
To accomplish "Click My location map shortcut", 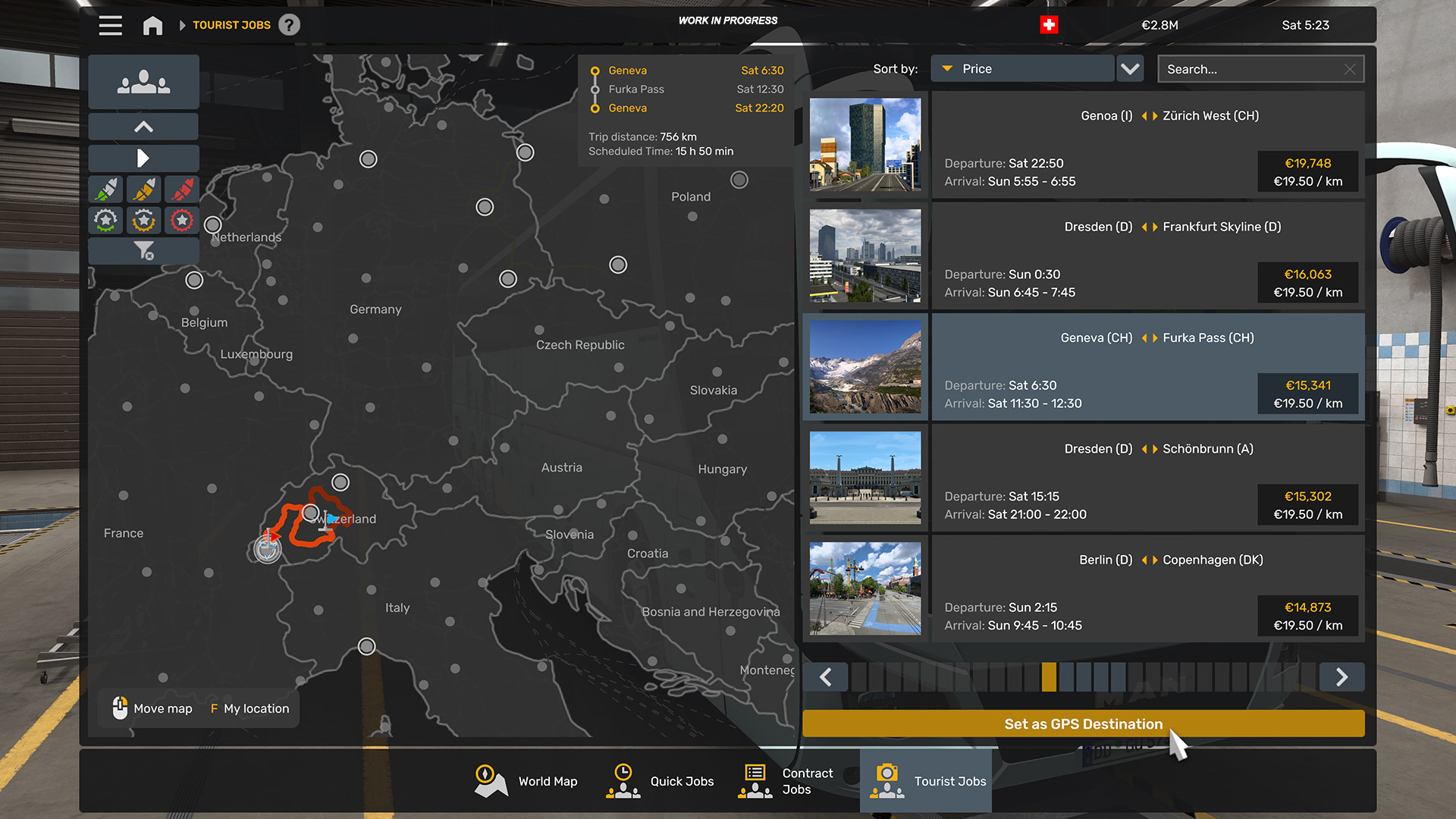I will pos(249,708).
